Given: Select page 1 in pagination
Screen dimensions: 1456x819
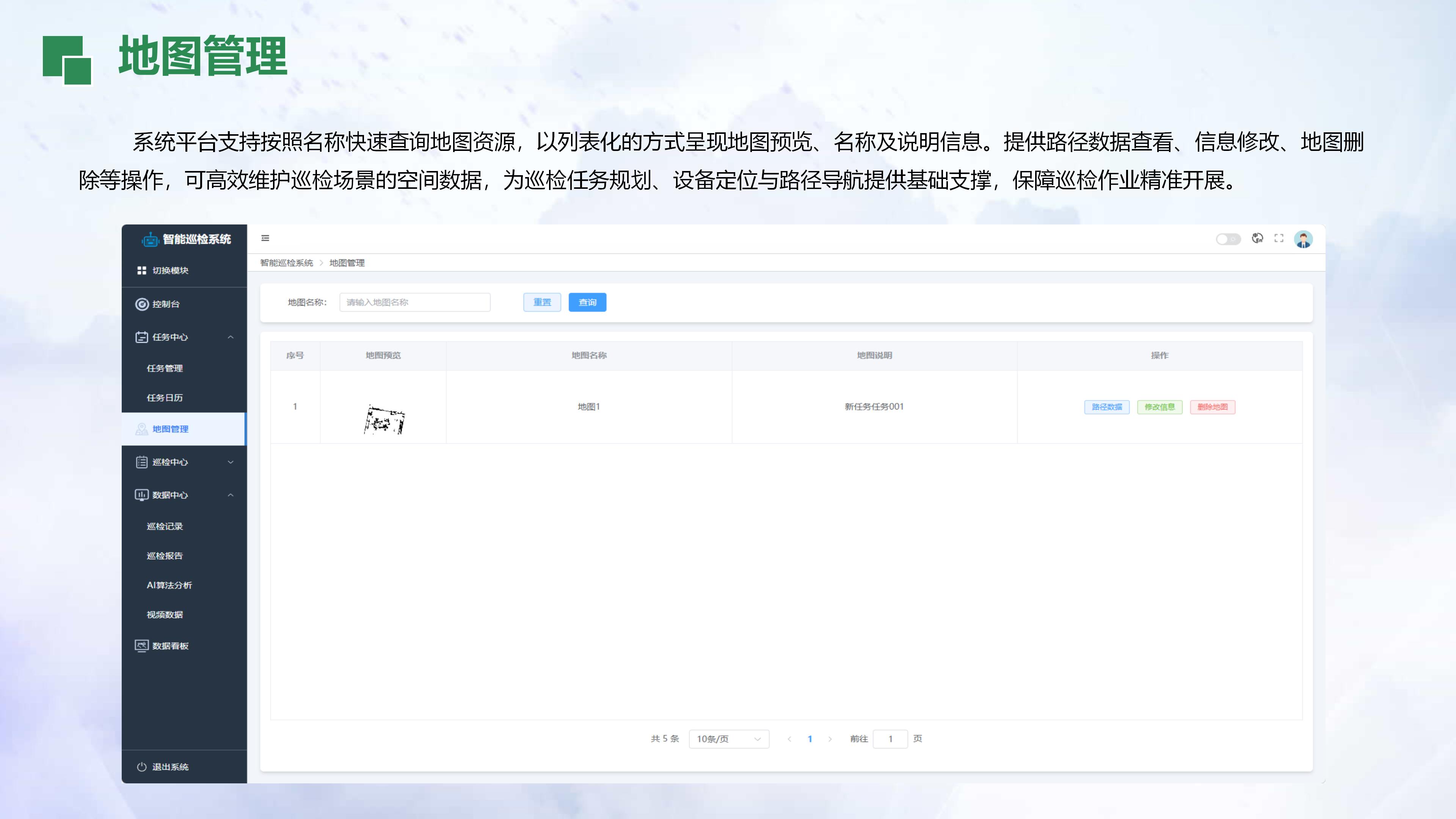Looking at the screenshot, I should (810, 739).
